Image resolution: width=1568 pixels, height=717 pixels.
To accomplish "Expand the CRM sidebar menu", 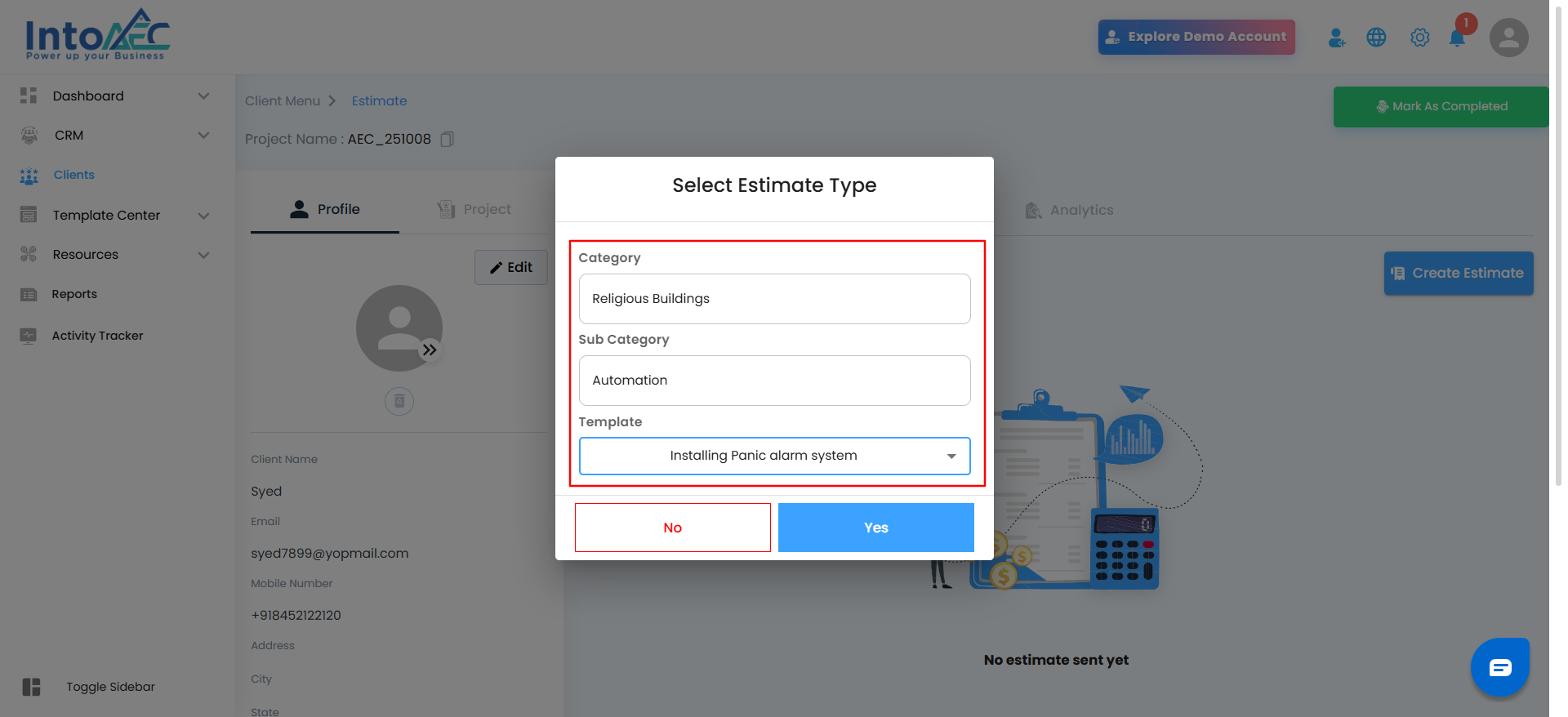I will (203, 136).
